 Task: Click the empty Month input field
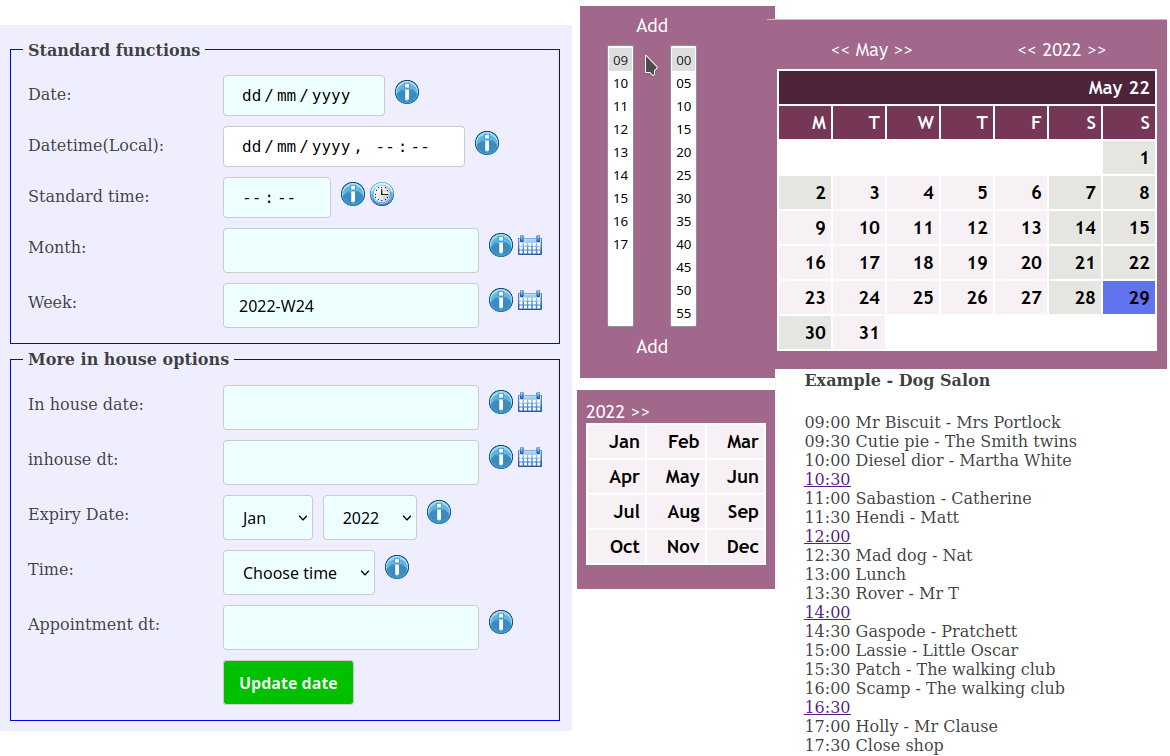click(x=351, y=250)
